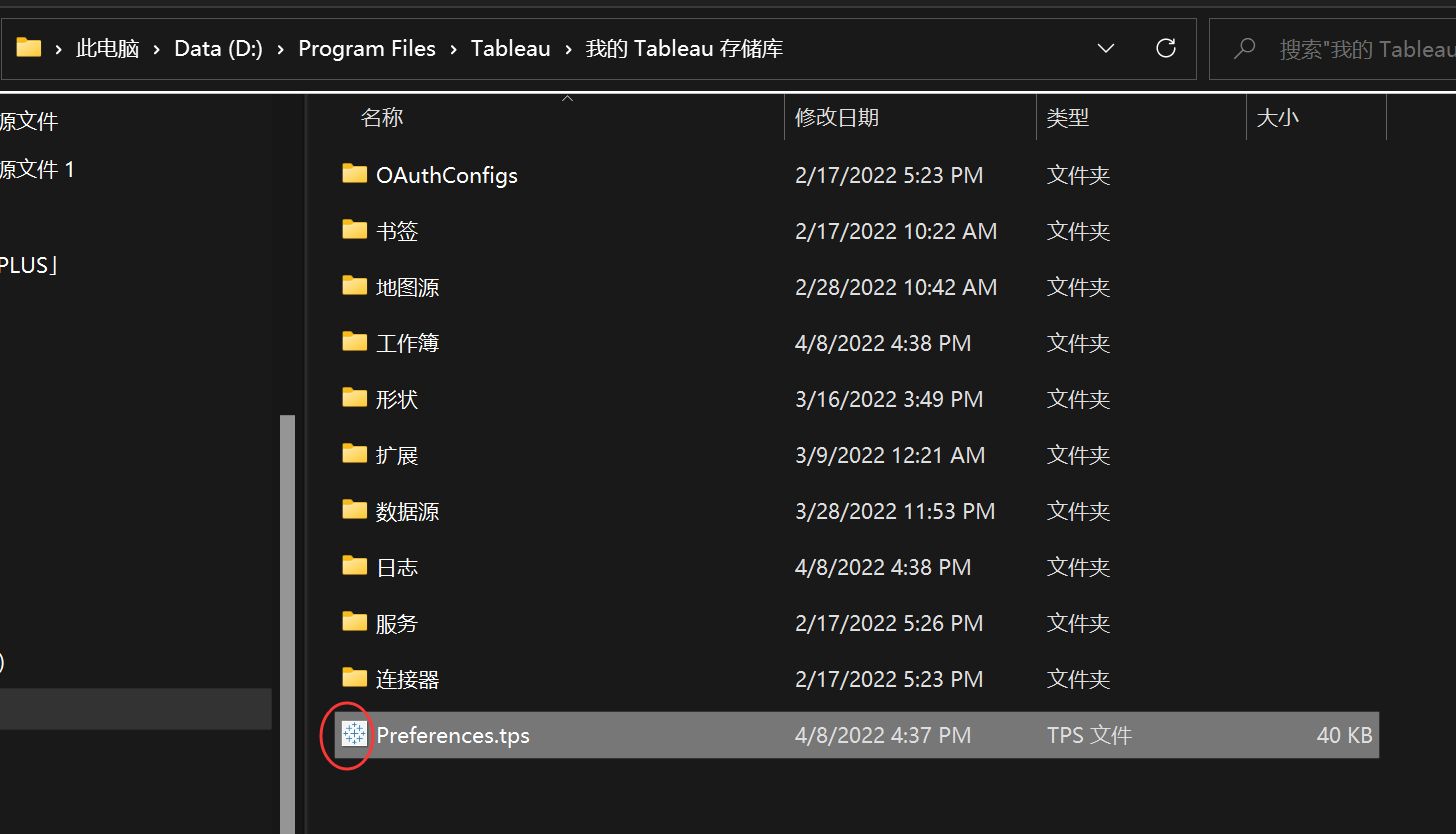1456x834 pixels.
Task: Click the 日志 folder icon
Action: (x=354, y=566)
